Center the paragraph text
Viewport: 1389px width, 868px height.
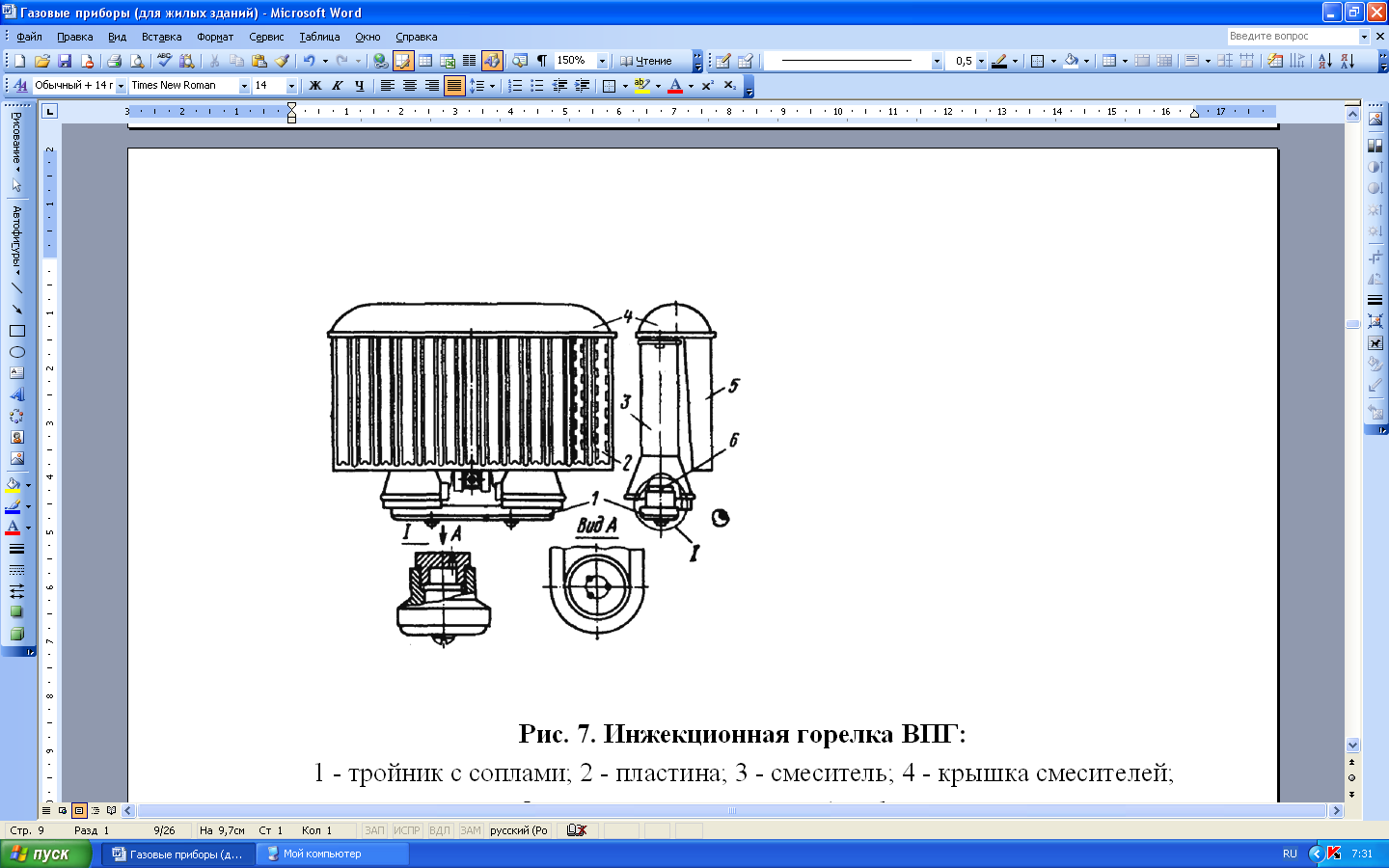pyautogui.click(x=409, y=86)
